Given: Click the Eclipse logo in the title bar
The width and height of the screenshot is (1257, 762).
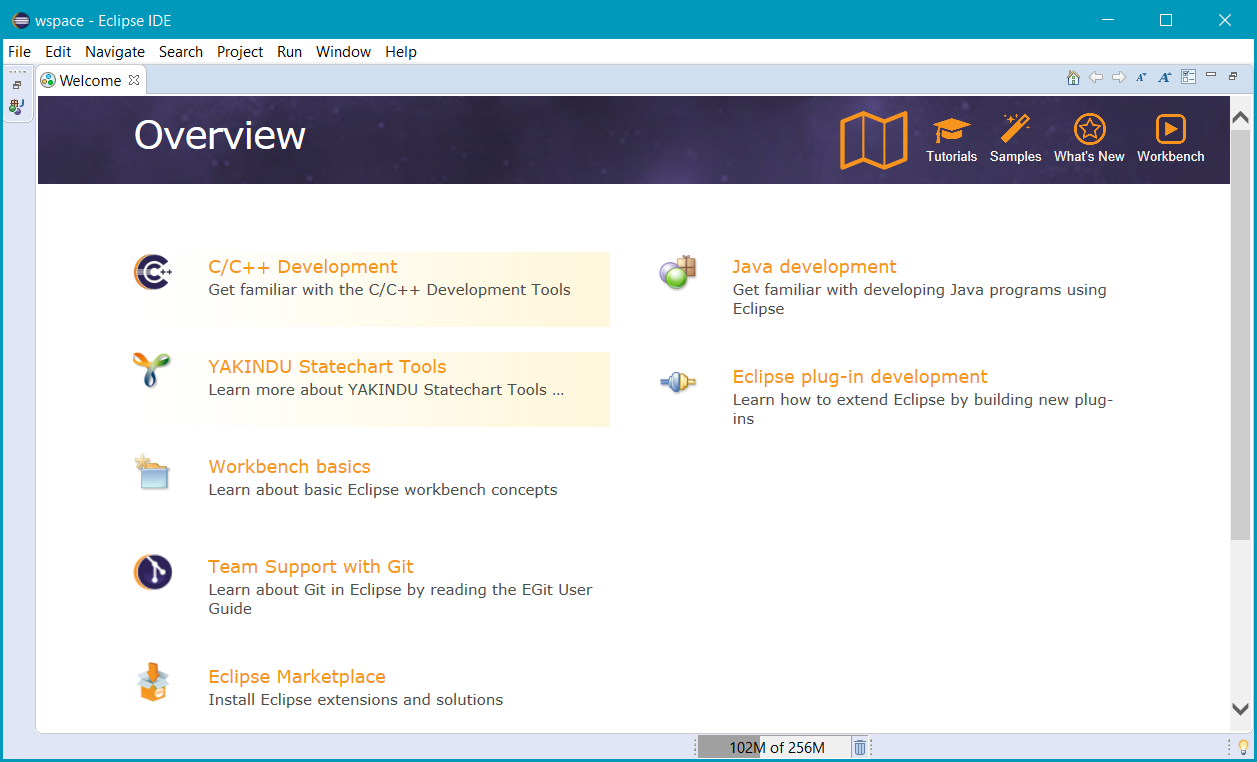Looking at the screenshot, I should pos(20,20).
